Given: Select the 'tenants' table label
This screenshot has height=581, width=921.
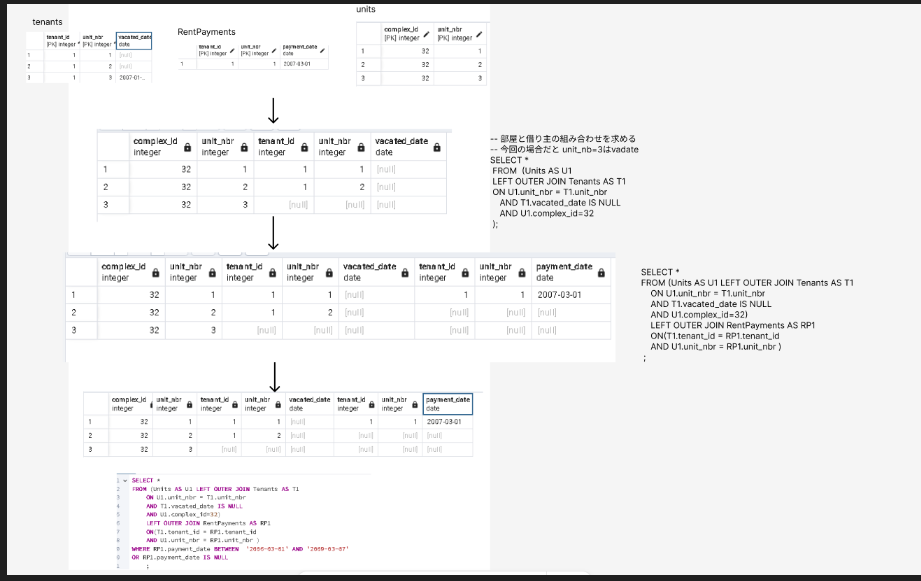Looking at the screenshot, I should click(47, 22).
